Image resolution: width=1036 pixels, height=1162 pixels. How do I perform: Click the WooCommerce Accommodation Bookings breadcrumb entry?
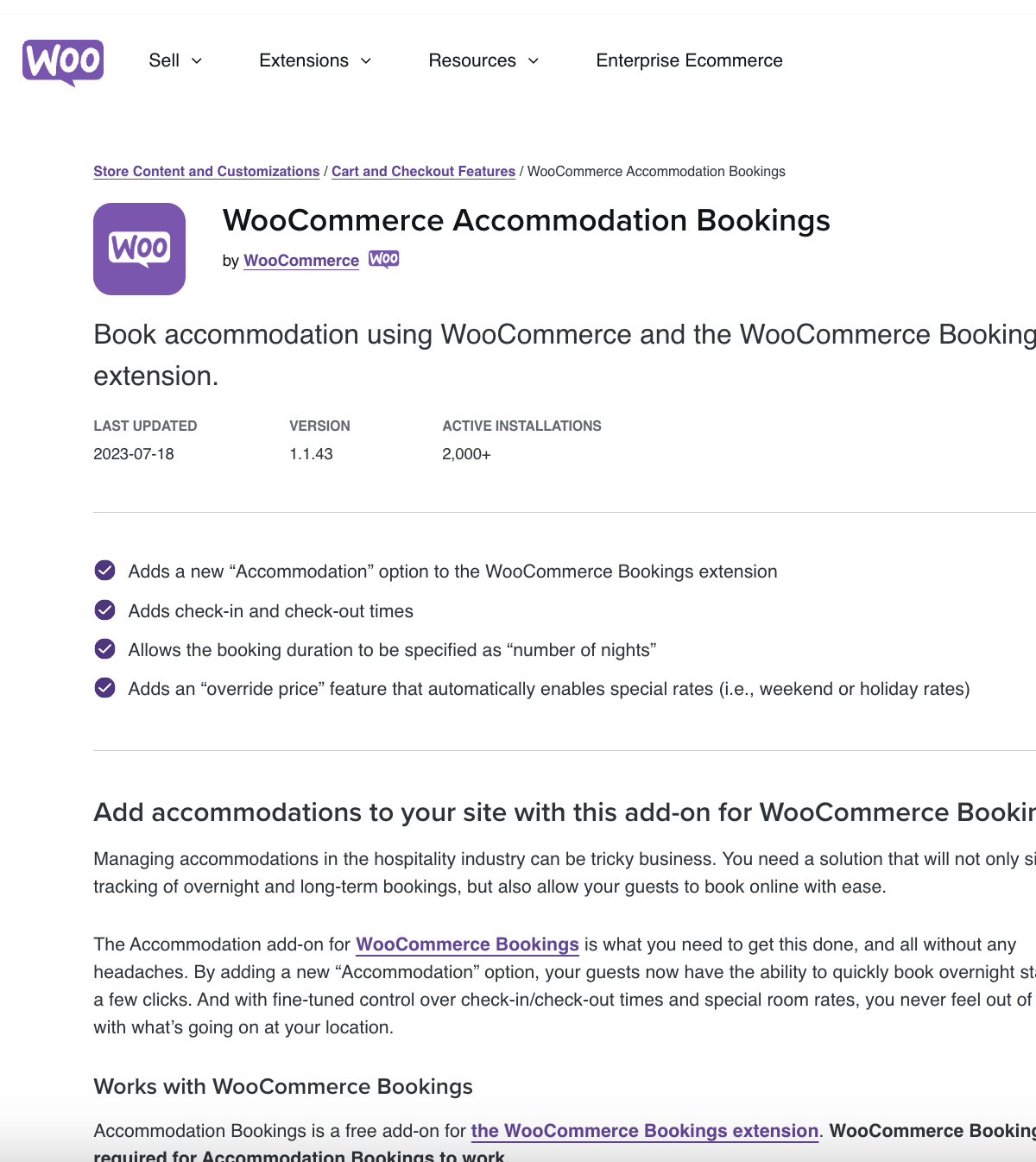pos(656,171)
